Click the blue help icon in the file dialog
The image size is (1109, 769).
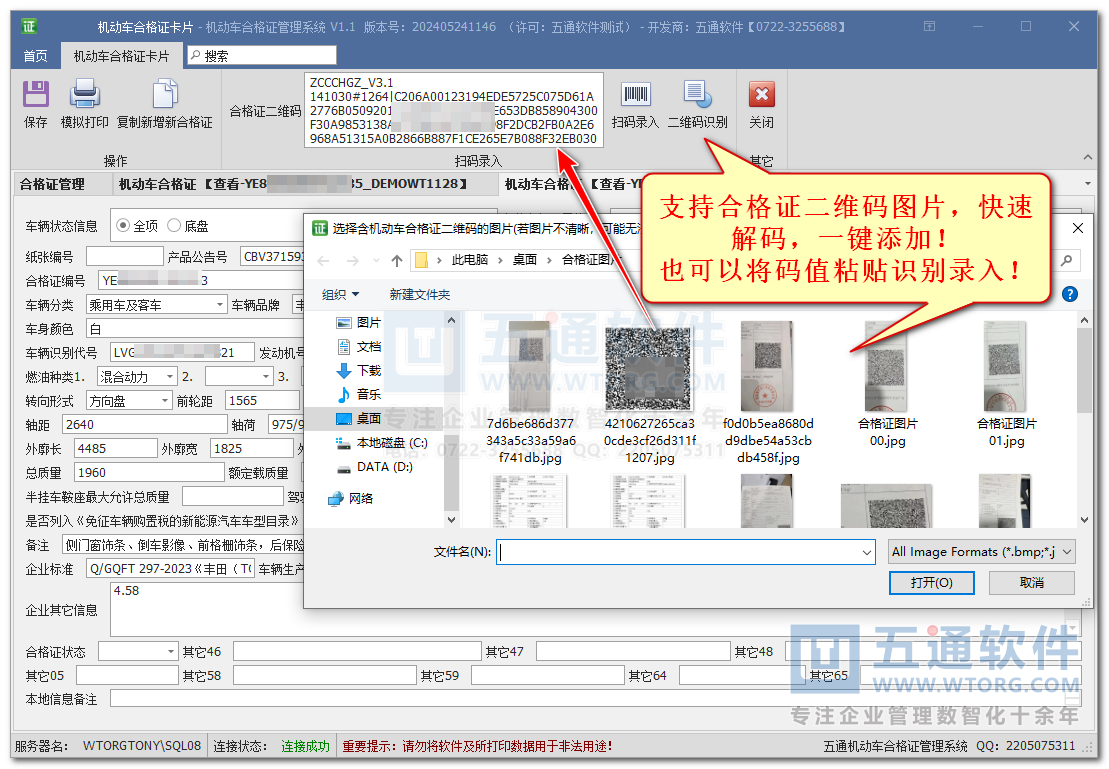(x=1070, y=294)
